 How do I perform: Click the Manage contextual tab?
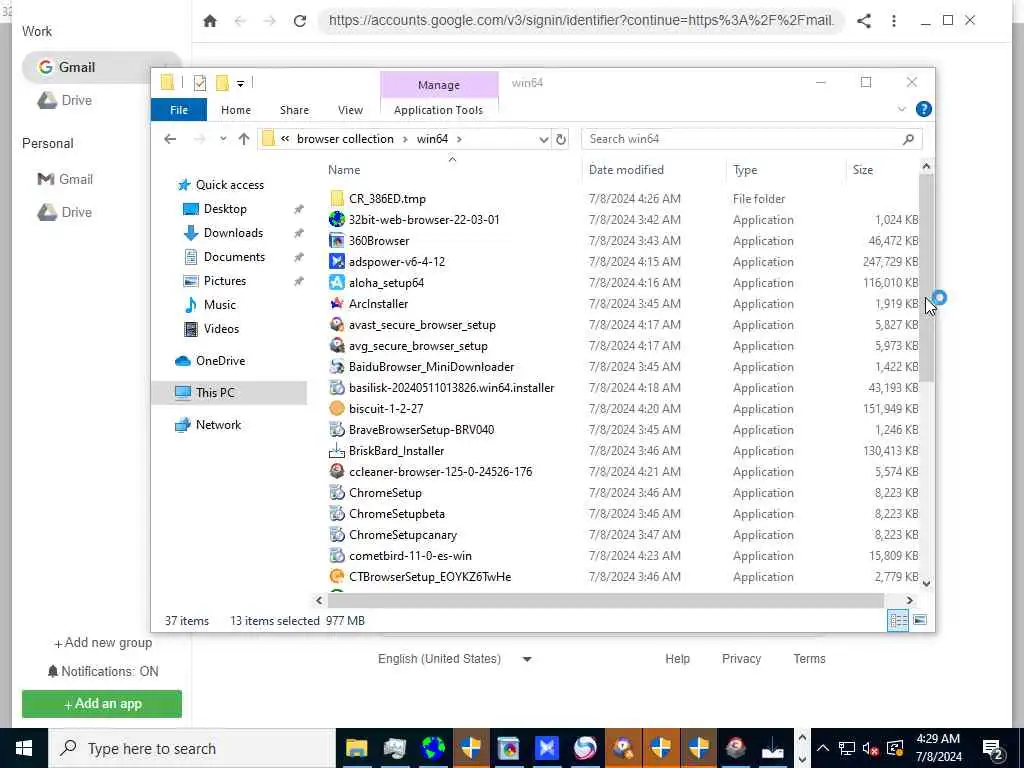[439, 85]
